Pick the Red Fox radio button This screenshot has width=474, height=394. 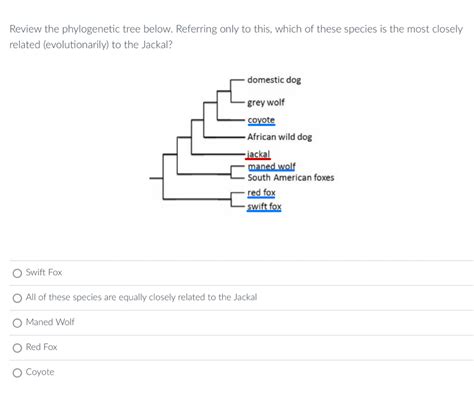pyautogui.click(x=17, y=348)
